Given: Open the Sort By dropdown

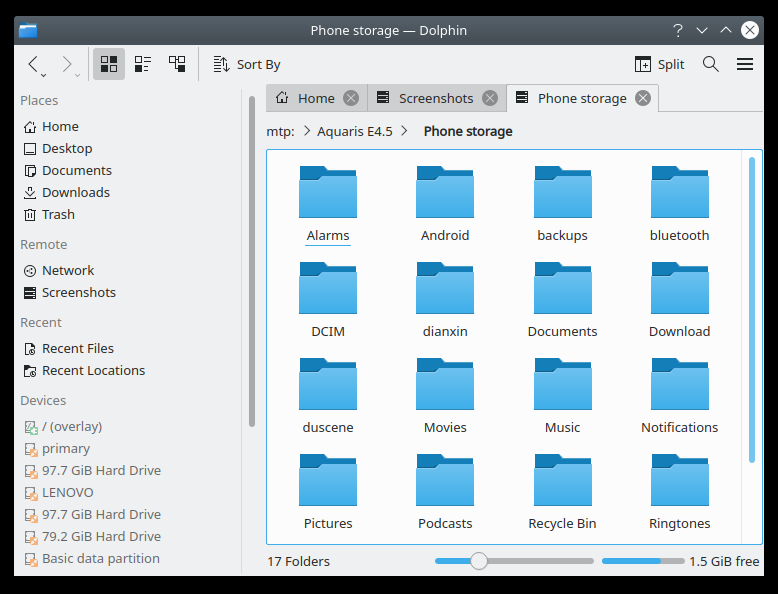Looking at the screenshot, I should [x=247, y=64].
